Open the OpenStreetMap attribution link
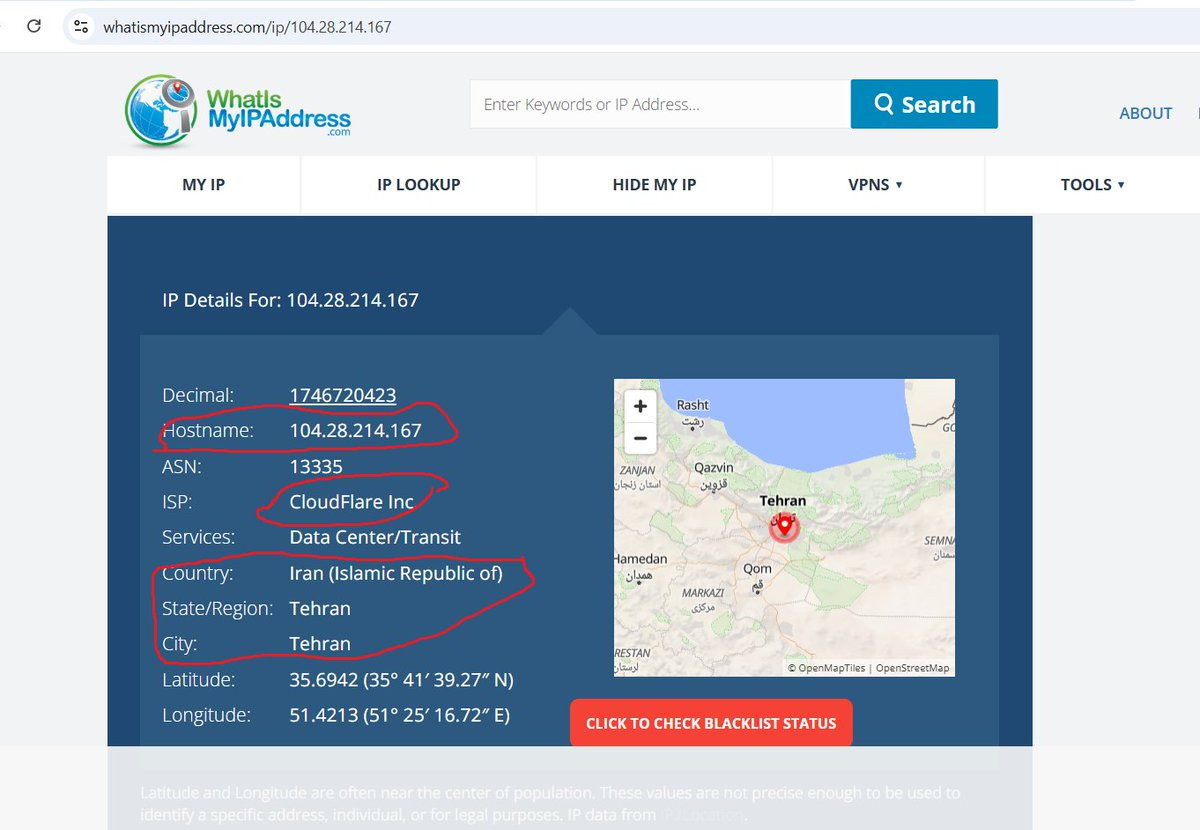The width and height of the screenshot is (1200, 830). point(912,668)
